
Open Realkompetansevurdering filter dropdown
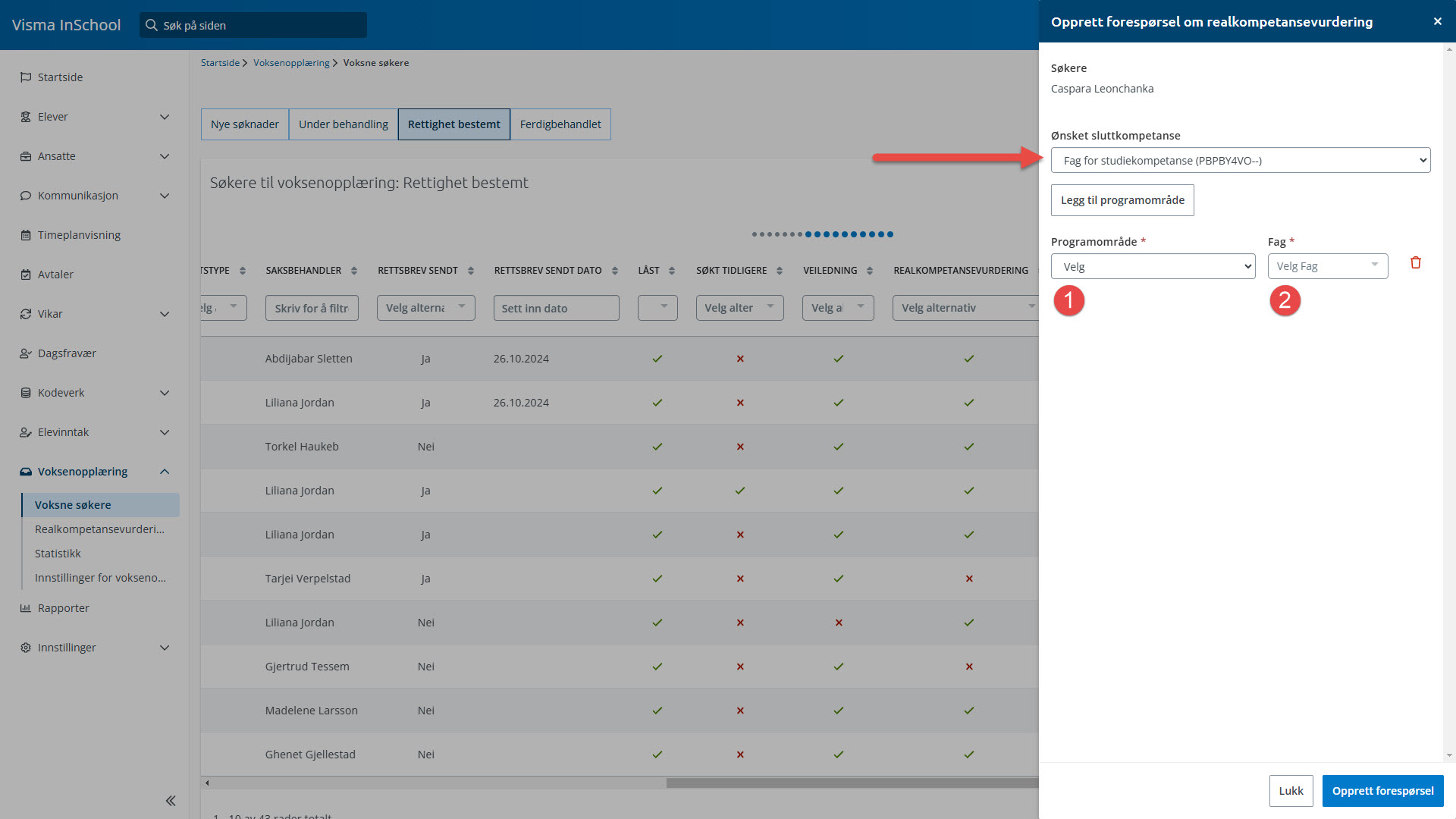[965, 308]
